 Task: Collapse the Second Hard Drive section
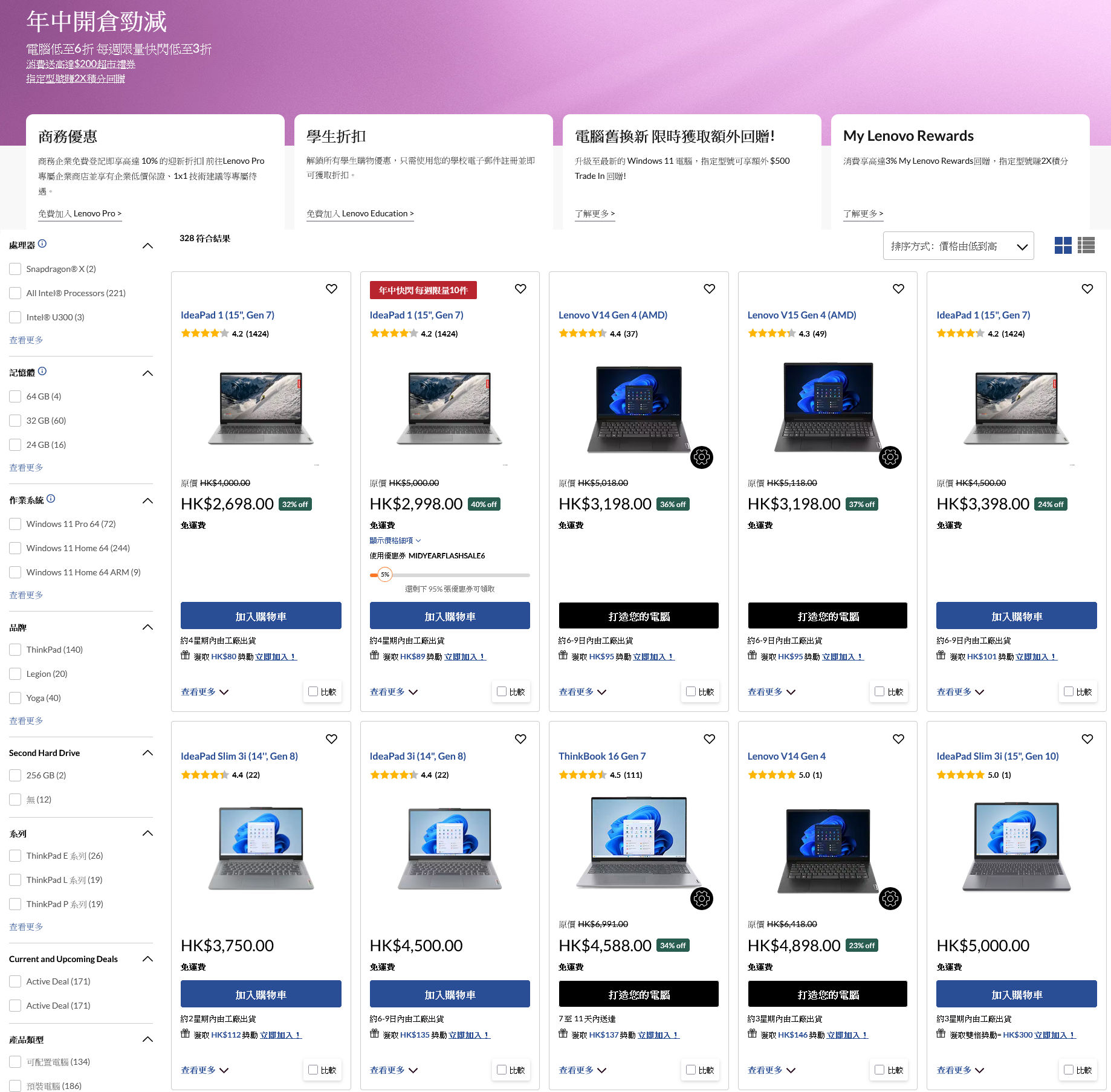point(147,753)
